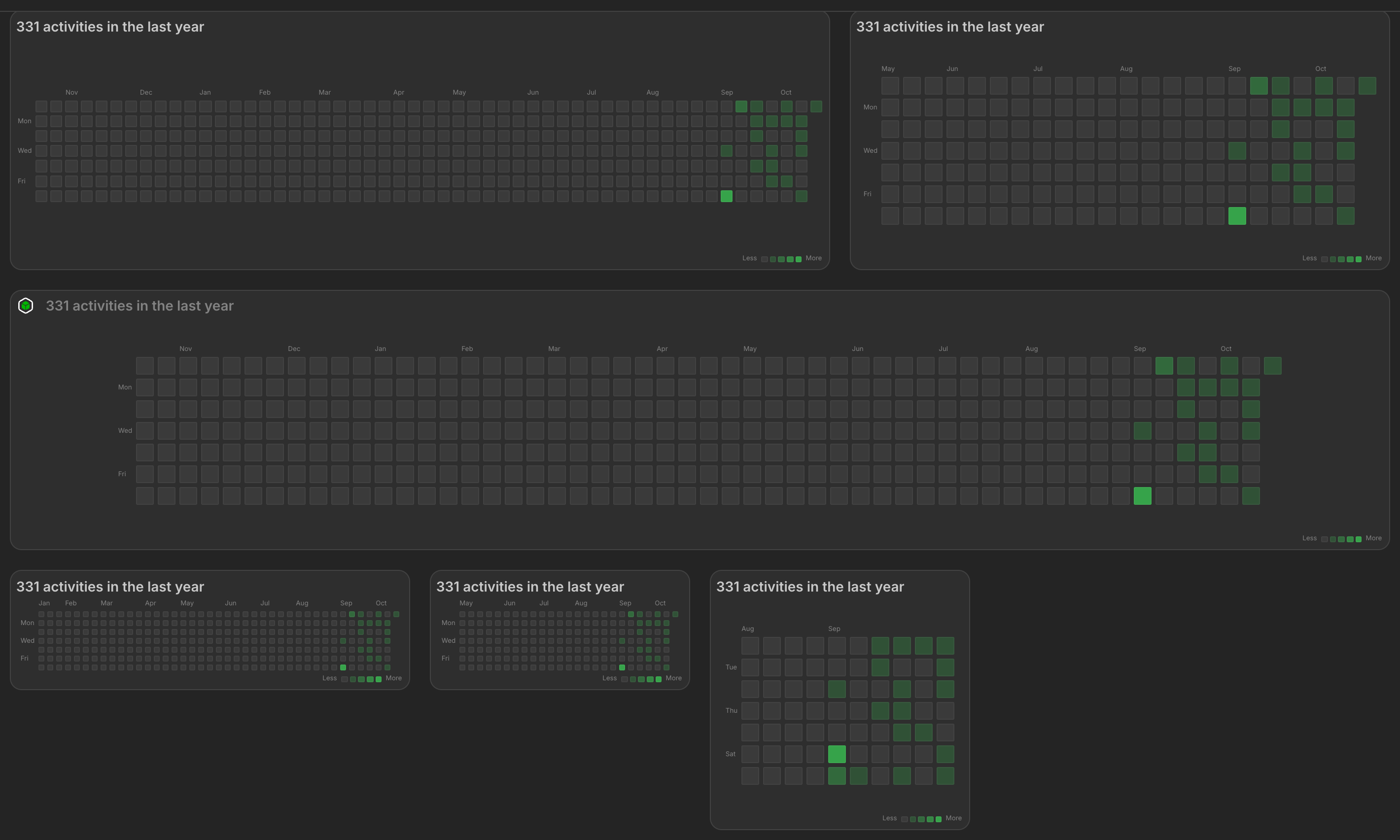Click the 'Nov' month label in the cube logo calendar
This screenshot has height=840, width=1400.
(186, 349)
